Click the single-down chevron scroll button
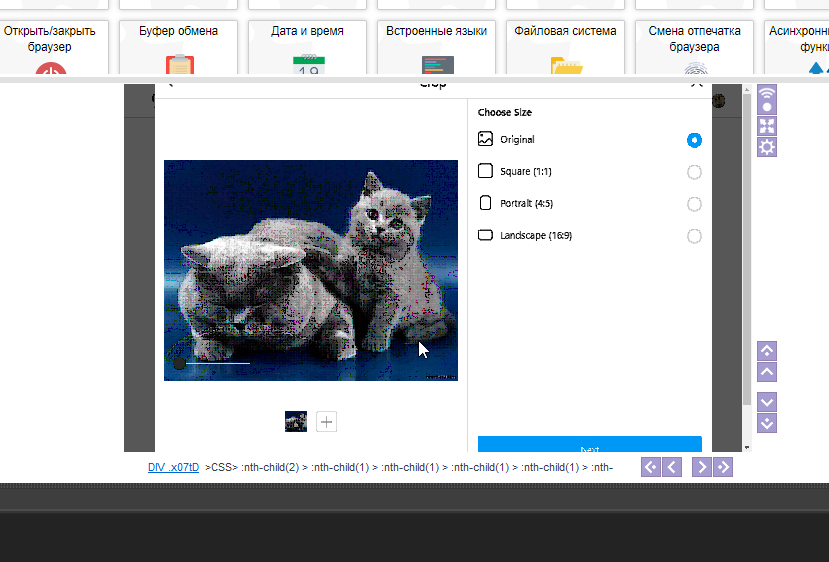Image resolution: width=829 pixels, height=562 pixels. 767,401
